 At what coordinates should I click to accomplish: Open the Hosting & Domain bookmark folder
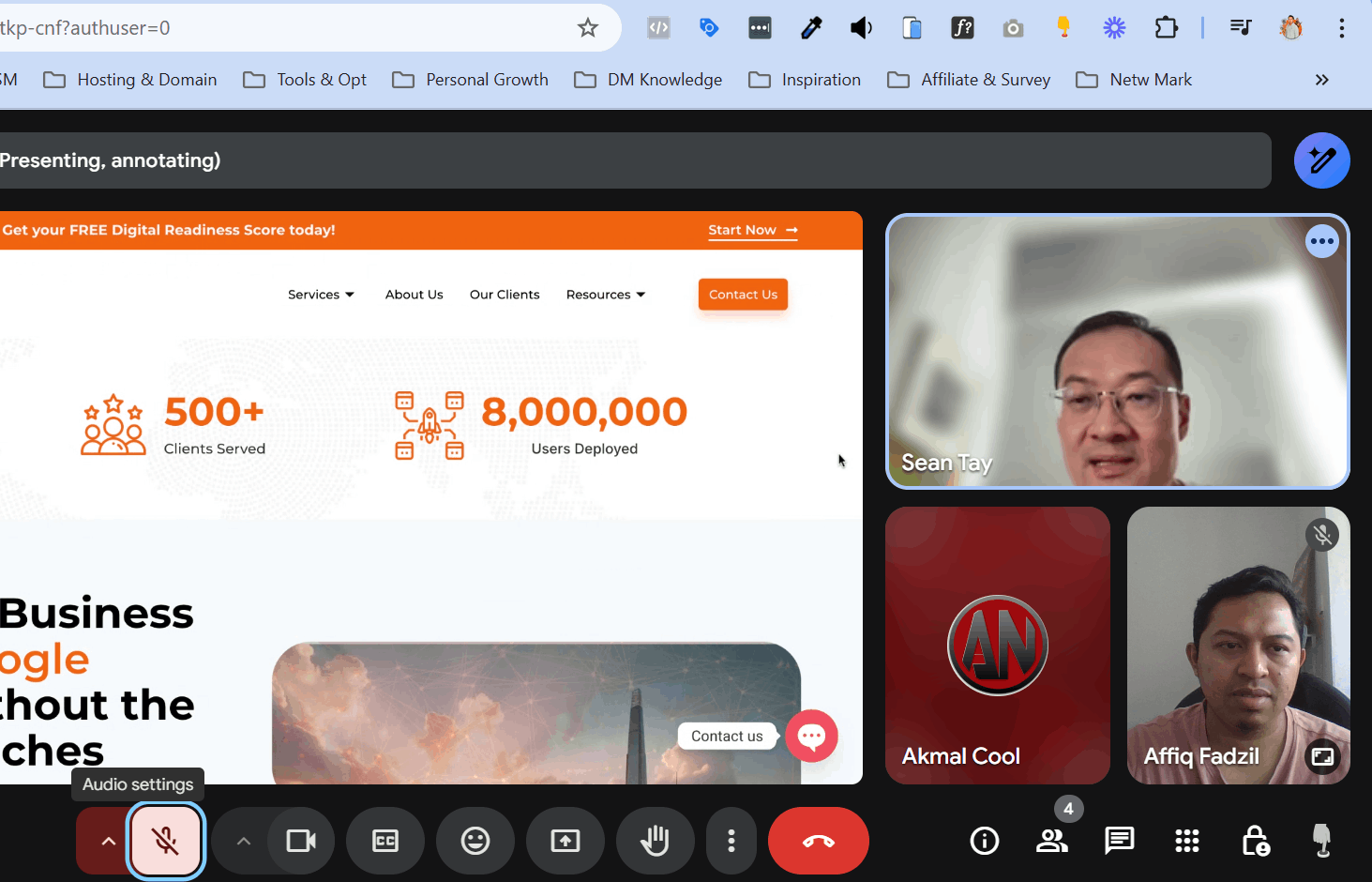point(130,80)
